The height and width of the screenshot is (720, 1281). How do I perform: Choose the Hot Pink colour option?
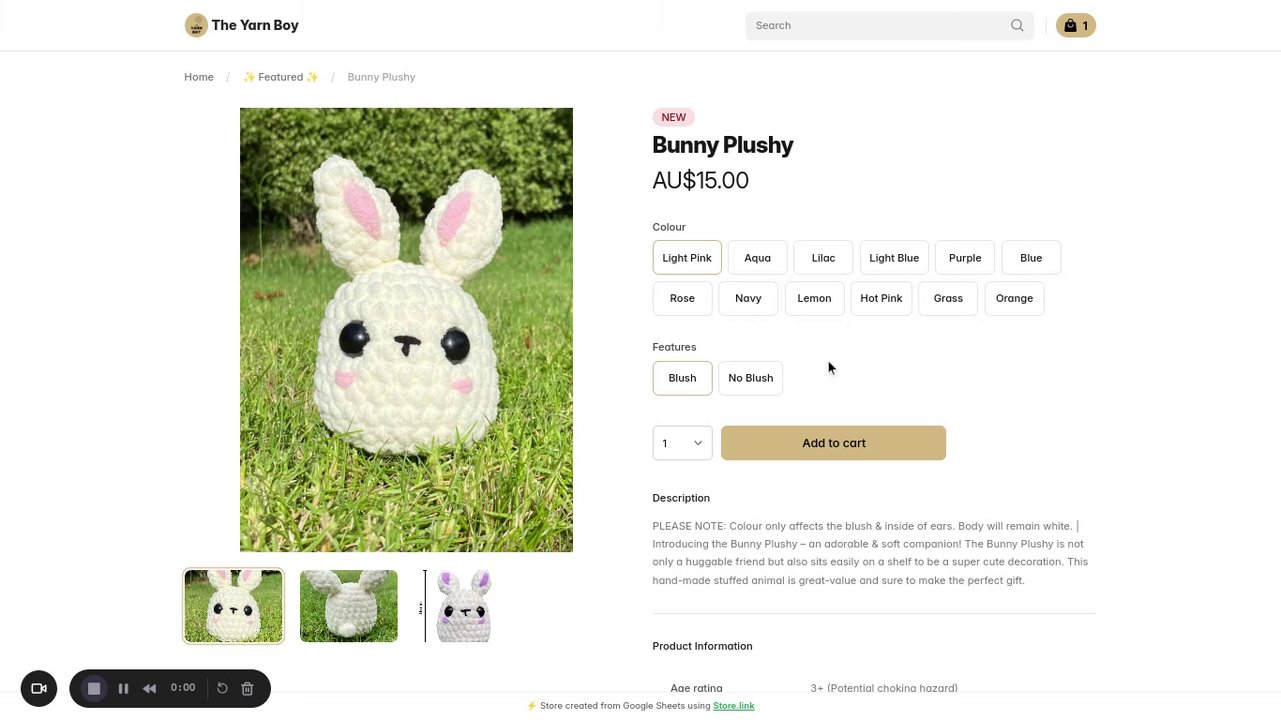coord(881,298)
